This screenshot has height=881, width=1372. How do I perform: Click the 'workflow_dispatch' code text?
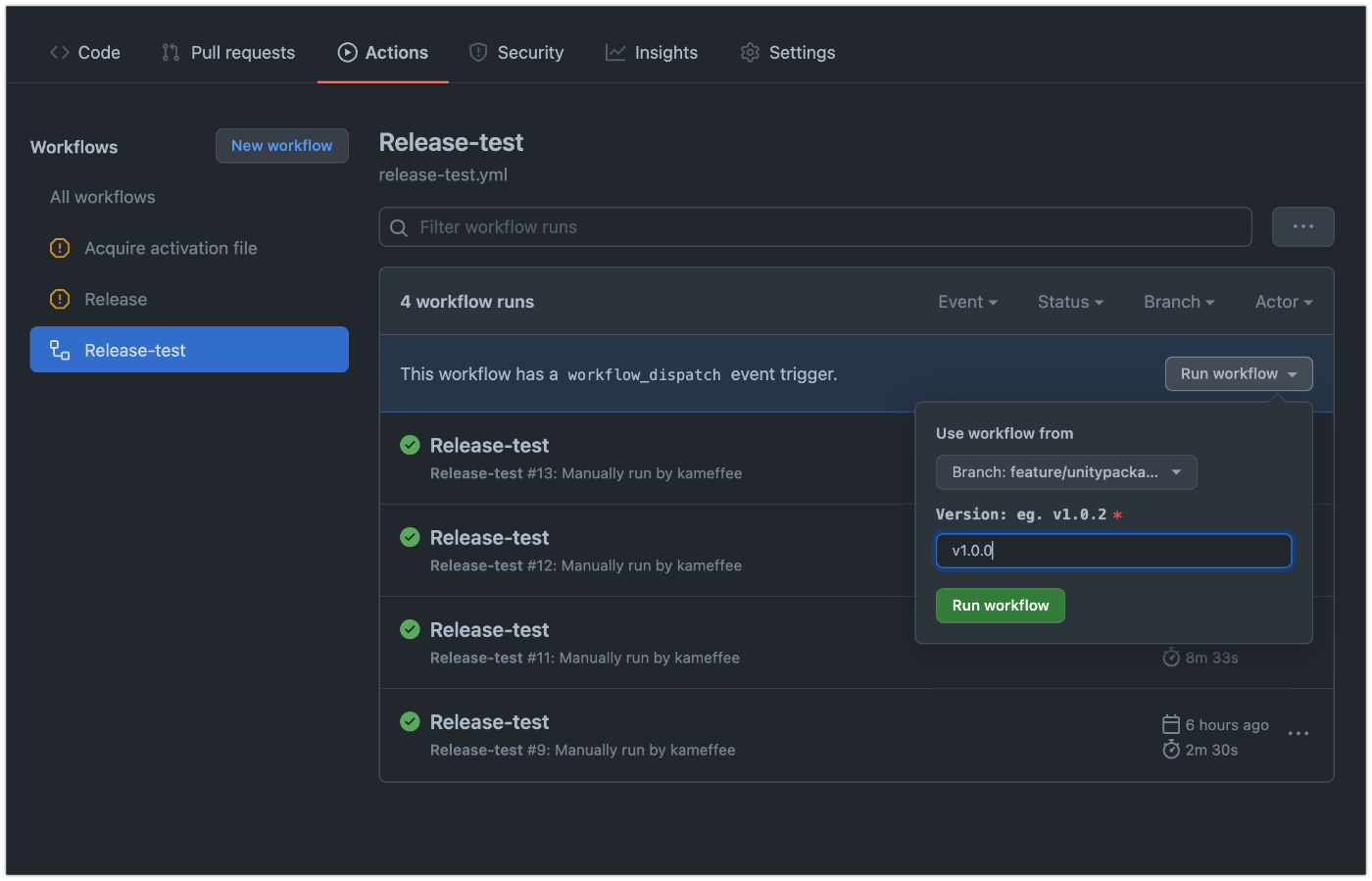[x=644, y=375]
